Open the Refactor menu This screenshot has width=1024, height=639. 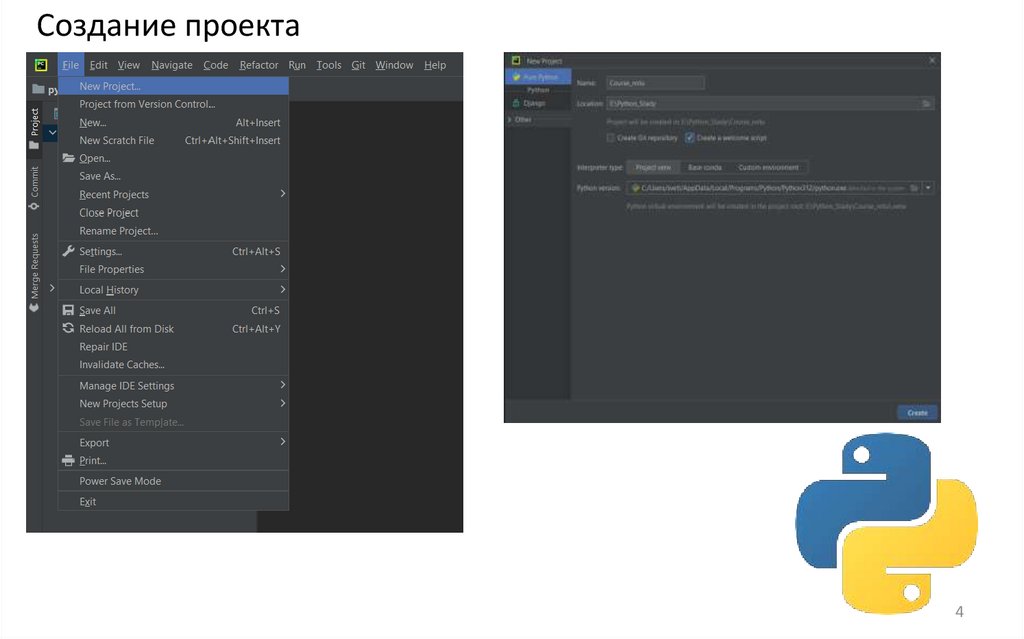(259, 65)
